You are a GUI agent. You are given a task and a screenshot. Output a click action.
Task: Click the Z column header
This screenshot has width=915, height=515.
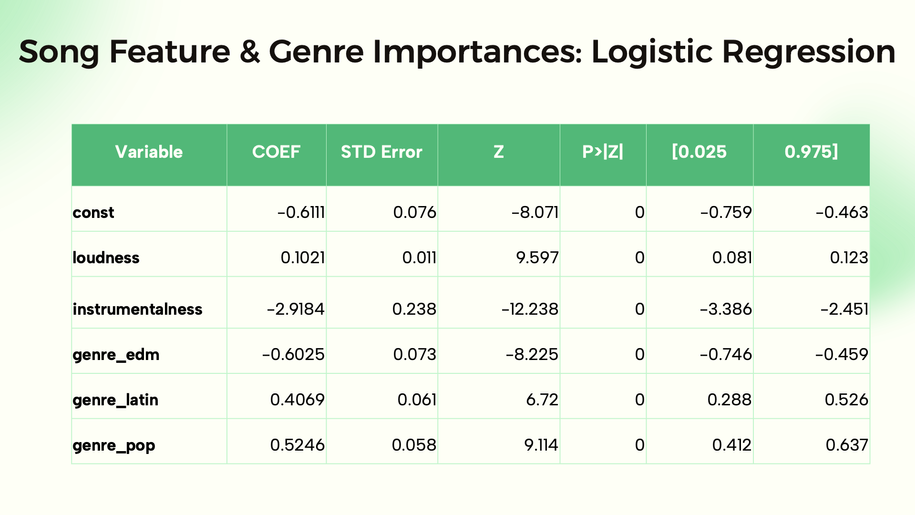pyautogui.click(x=498, y=153)
